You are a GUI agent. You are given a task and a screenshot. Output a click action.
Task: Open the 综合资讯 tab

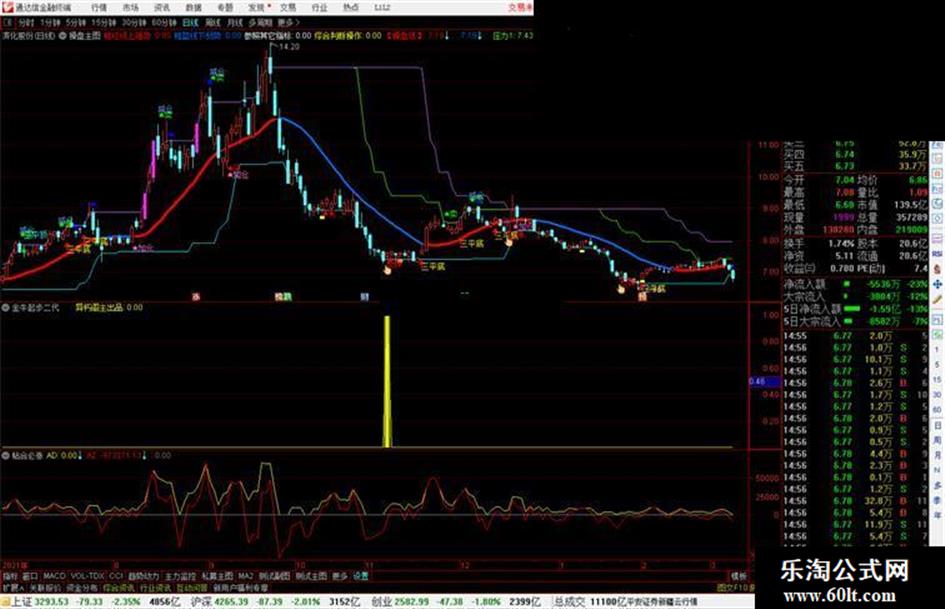click(119, 587)
